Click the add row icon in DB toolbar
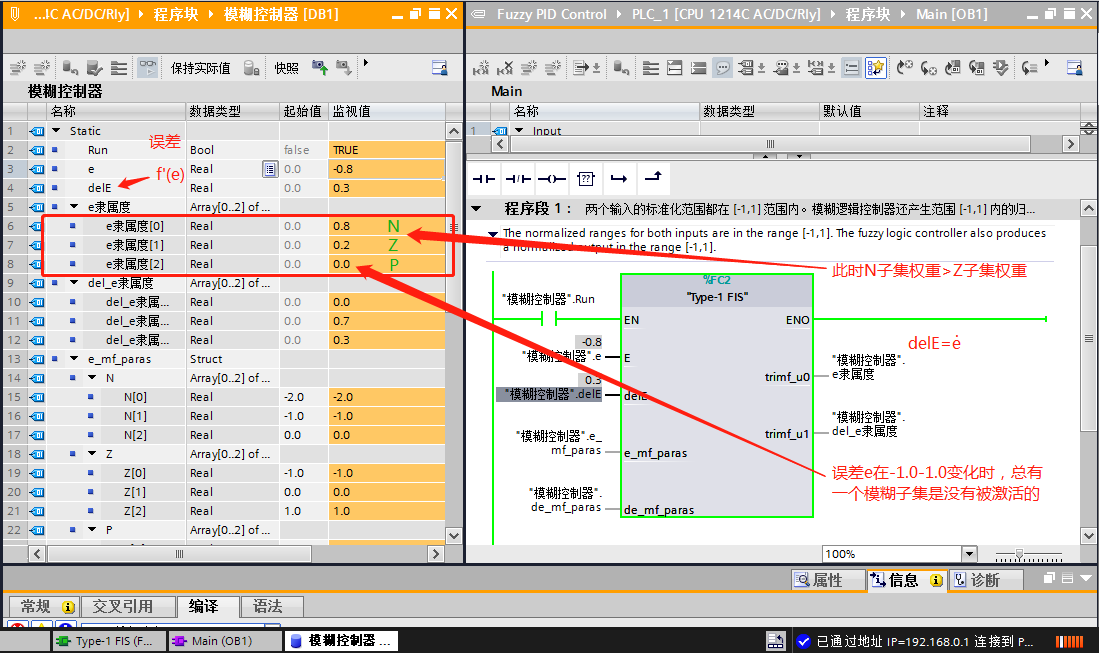 pos(42,68)
